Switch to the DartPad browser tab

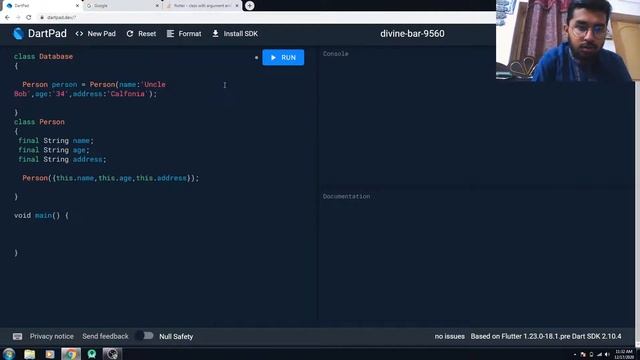click(41, 6)
